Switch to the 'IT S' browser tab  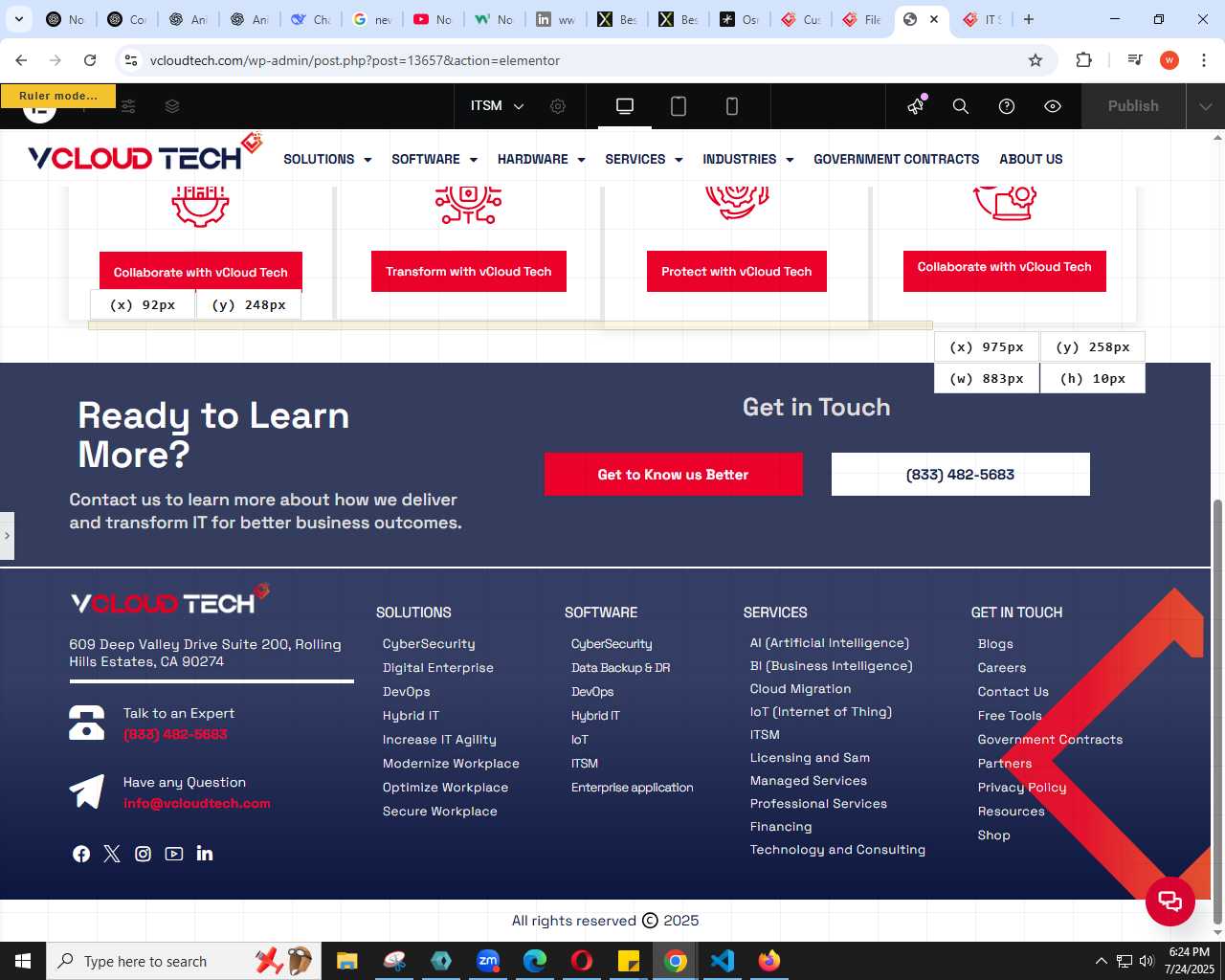pyautogui.click(x=981, y=19)
